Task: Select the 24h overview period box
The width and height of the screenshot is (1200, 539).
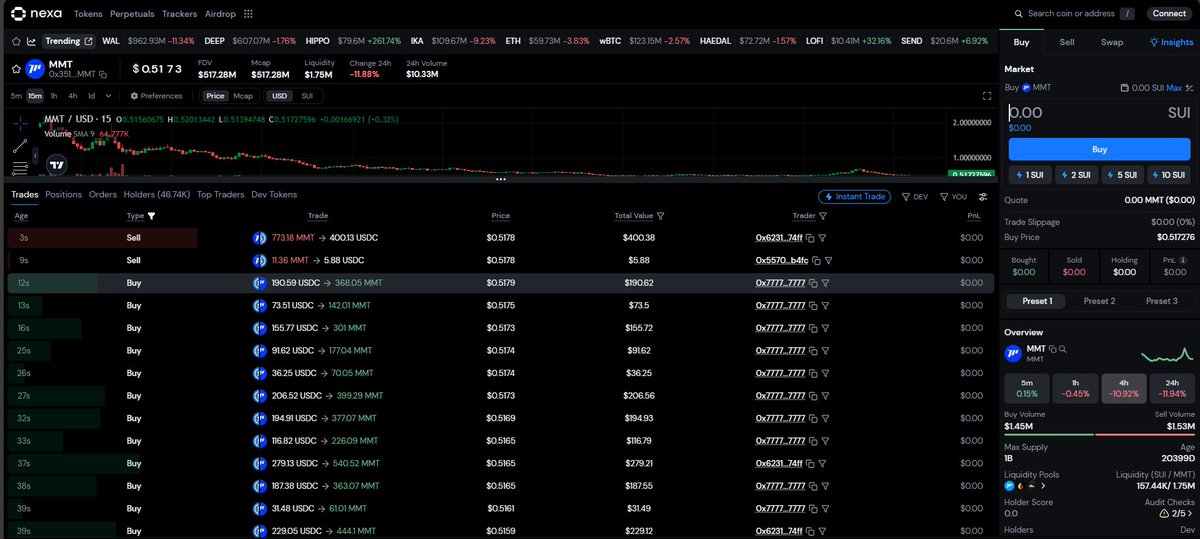Action: click(x=1172, y=388)
